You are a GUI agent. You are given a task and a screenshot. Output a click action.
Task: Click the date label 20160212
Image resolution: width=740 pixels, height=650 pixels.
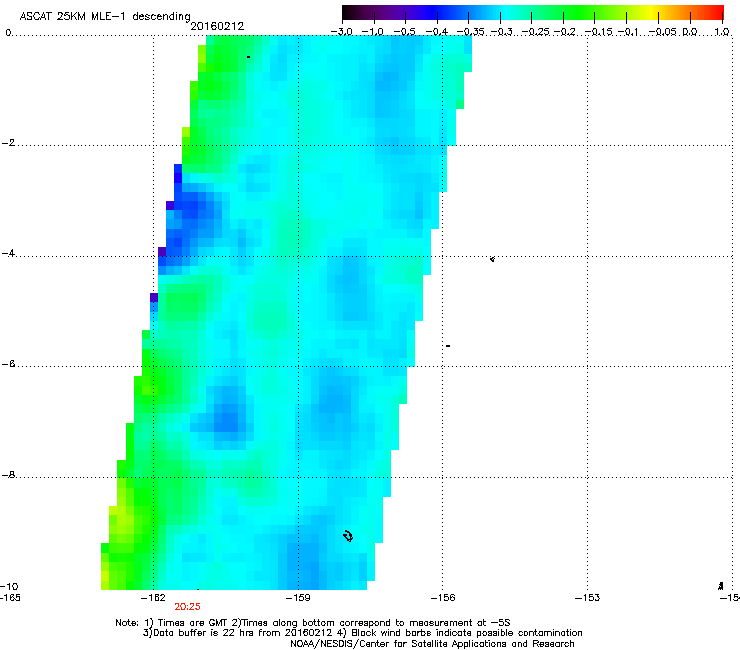(x=217, y=26)
